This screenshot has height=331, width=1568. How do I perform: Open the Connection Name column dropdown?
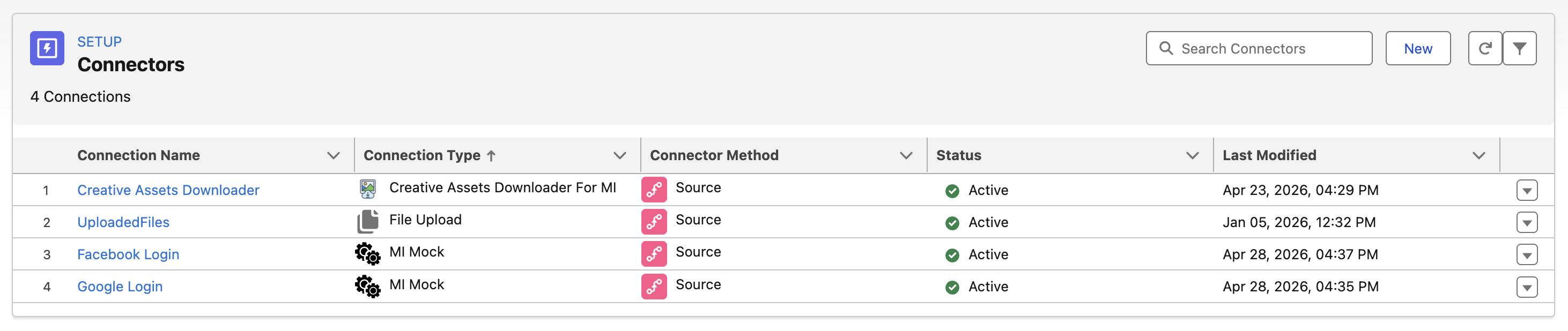point(332,156)
